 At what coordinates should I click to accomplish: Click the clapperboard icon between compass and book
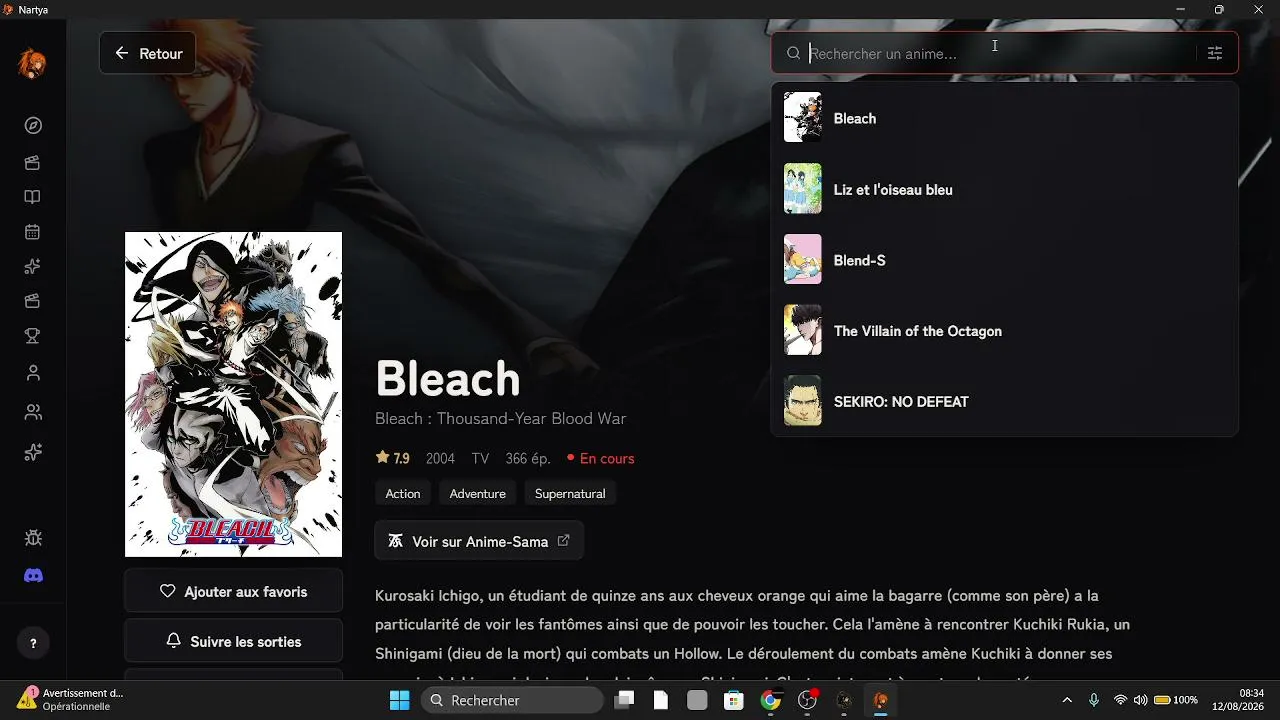(x=33, y=162)
